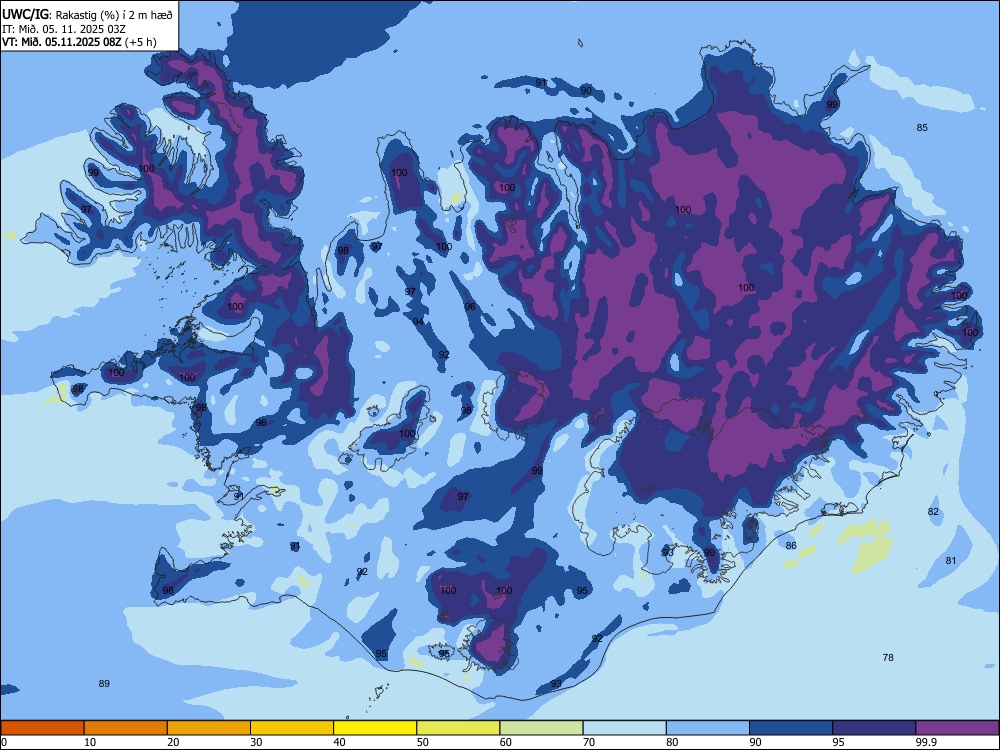Select the '81' humidity value on the map
Viewport: 1000px width, 750px height.
point(951,561)
